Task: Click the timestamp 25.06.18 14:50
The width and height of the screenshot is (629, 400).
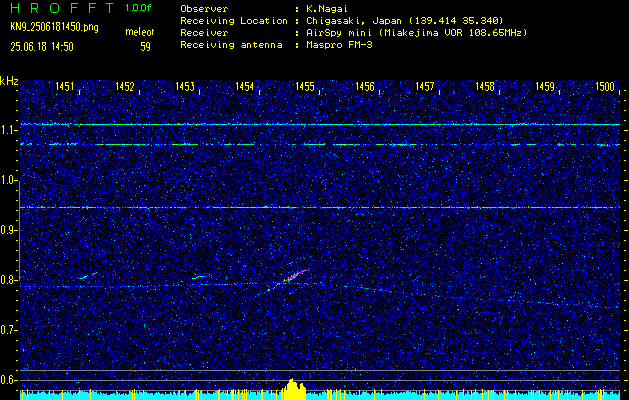Action: coord(42,47)
